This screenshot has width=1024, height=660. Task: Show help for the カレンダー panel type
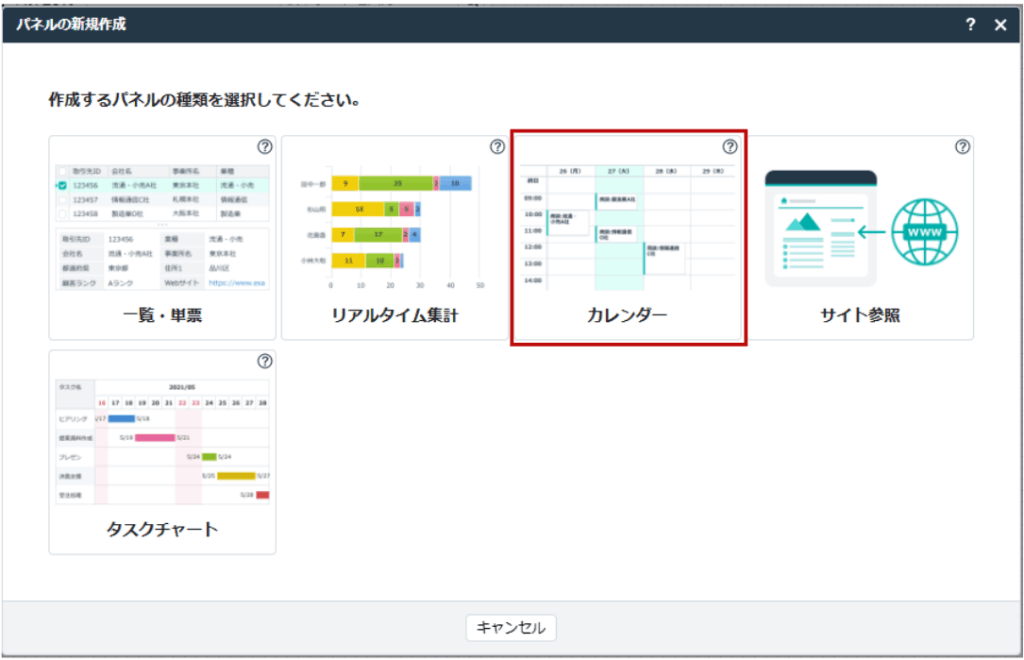point(730,147)
